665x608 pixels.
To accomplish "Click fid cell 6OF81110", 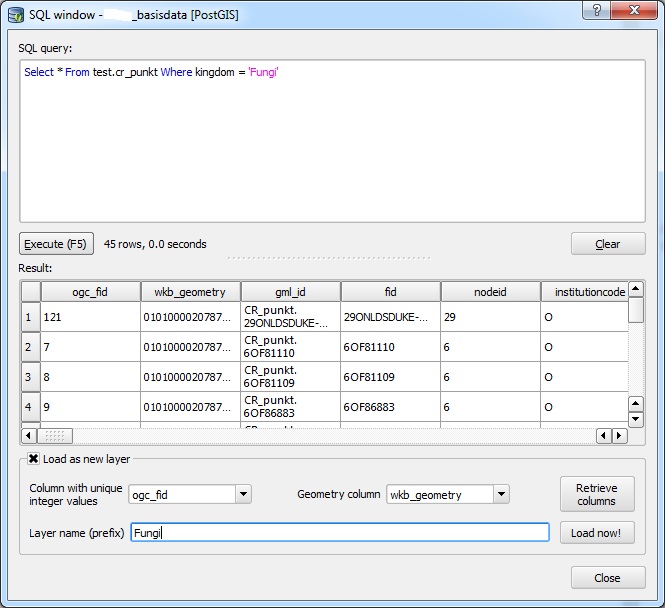I will click(x=391, y=347).
